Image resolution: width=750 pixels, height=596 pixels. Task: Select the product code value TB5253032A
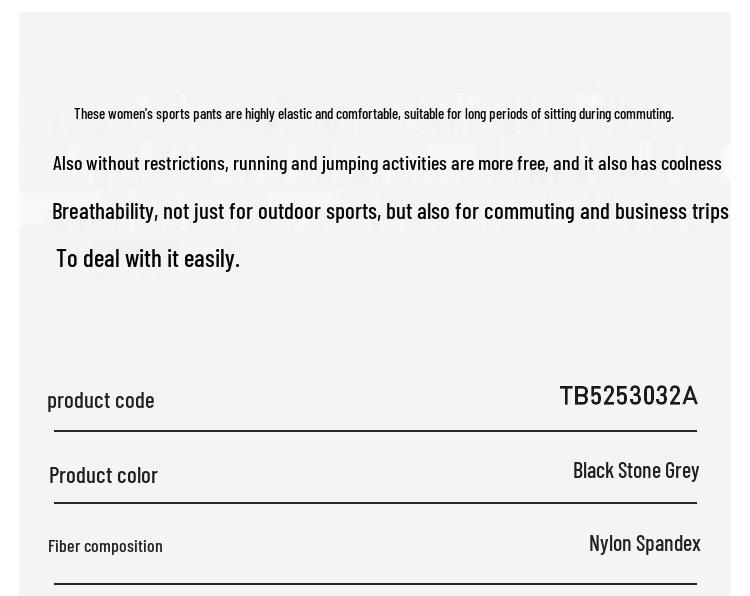tap(628, 396)
